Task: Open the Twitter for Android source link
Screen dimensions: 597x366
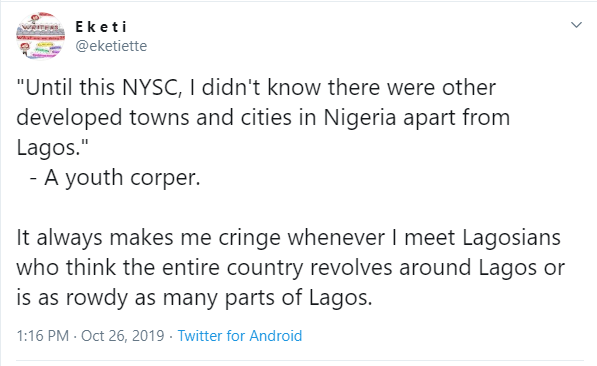Action: pyautogui.click(x=240, y=336)
